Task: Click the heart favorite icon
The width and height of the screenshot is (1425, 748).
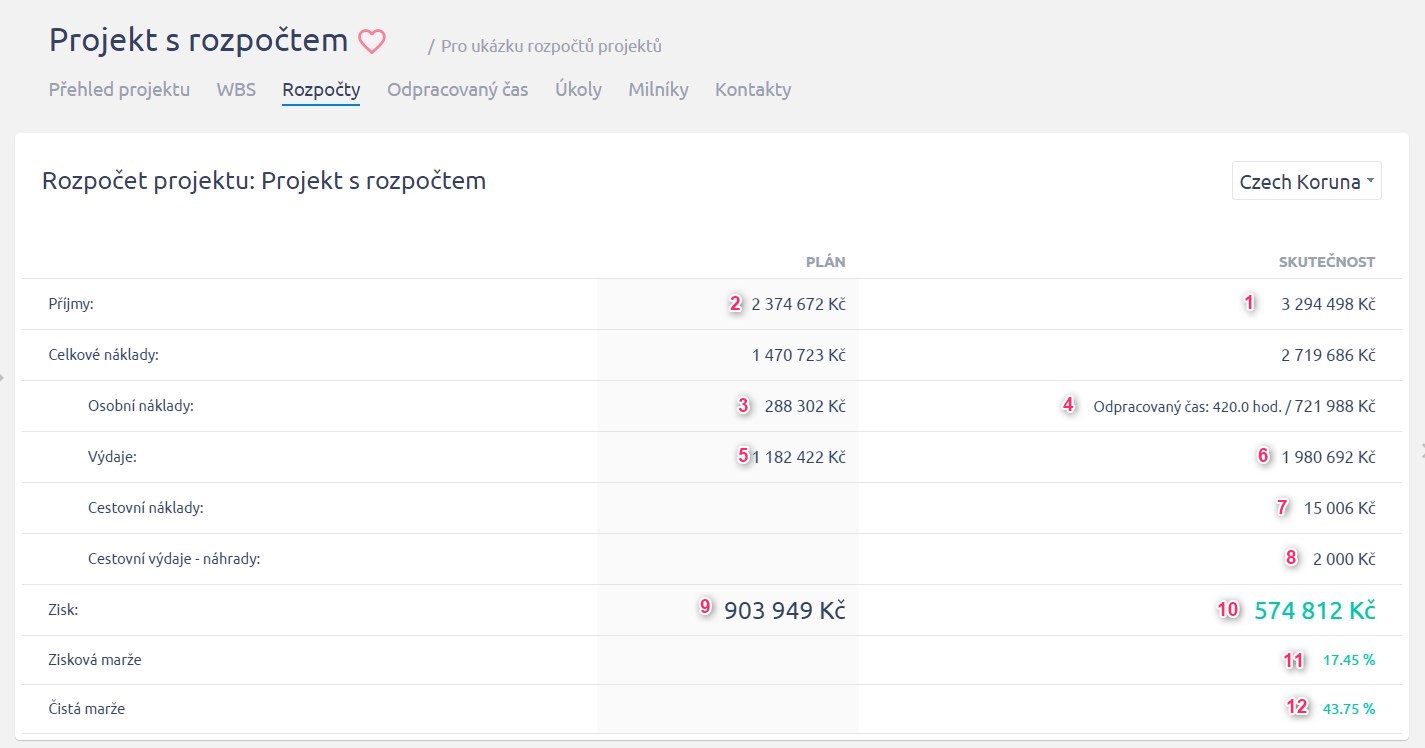Action: click(x=372, y=42)
